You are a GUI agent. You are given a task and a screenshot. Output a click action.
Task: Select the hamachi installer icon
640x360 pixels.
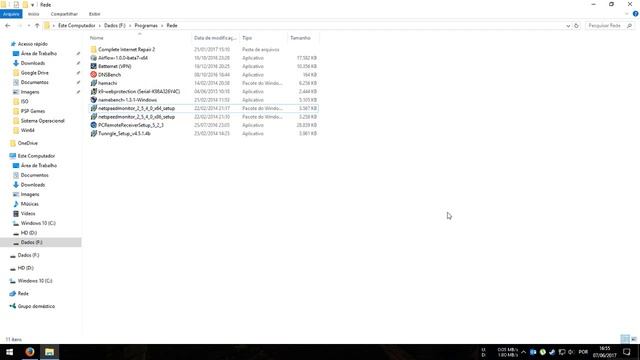pyautogui.click(x=93, y=83)
